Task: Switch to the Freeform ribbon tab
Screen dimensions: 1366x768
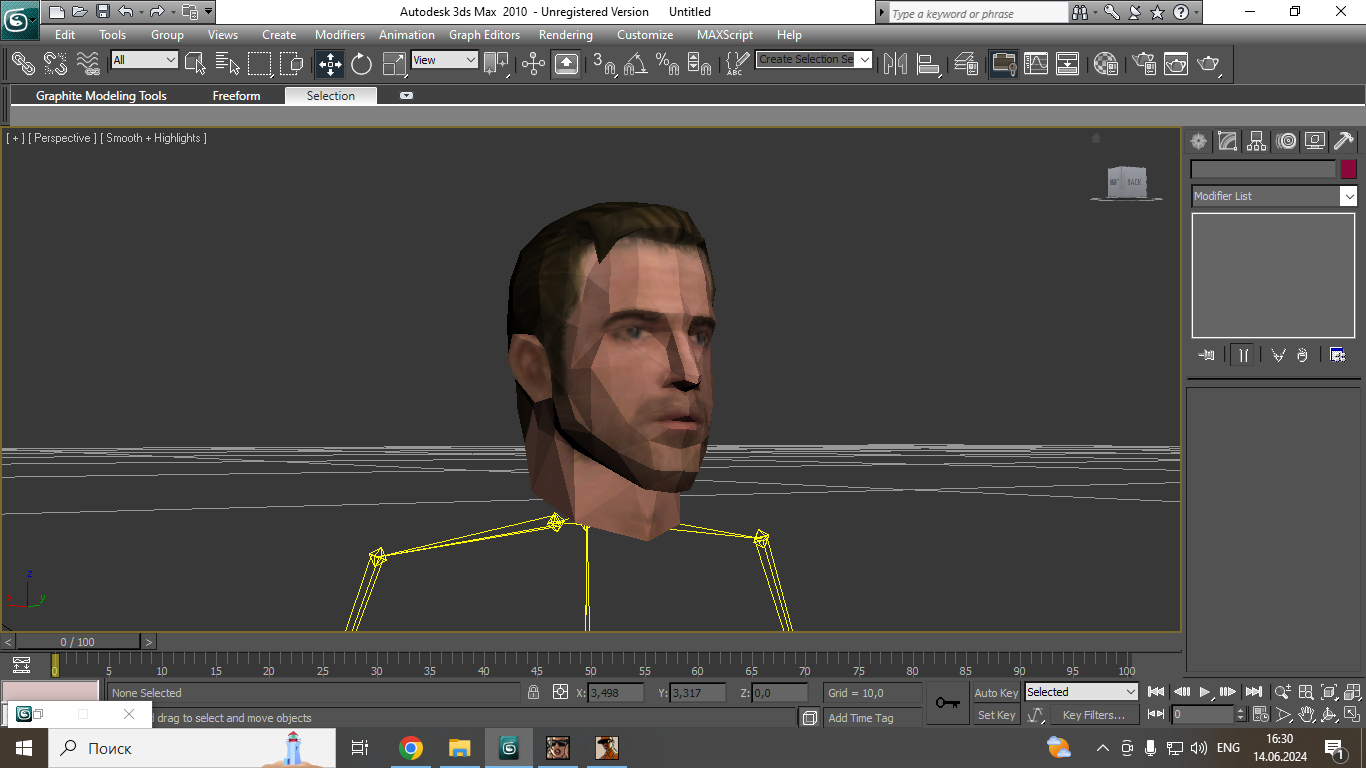Action: tap(236, 96)
